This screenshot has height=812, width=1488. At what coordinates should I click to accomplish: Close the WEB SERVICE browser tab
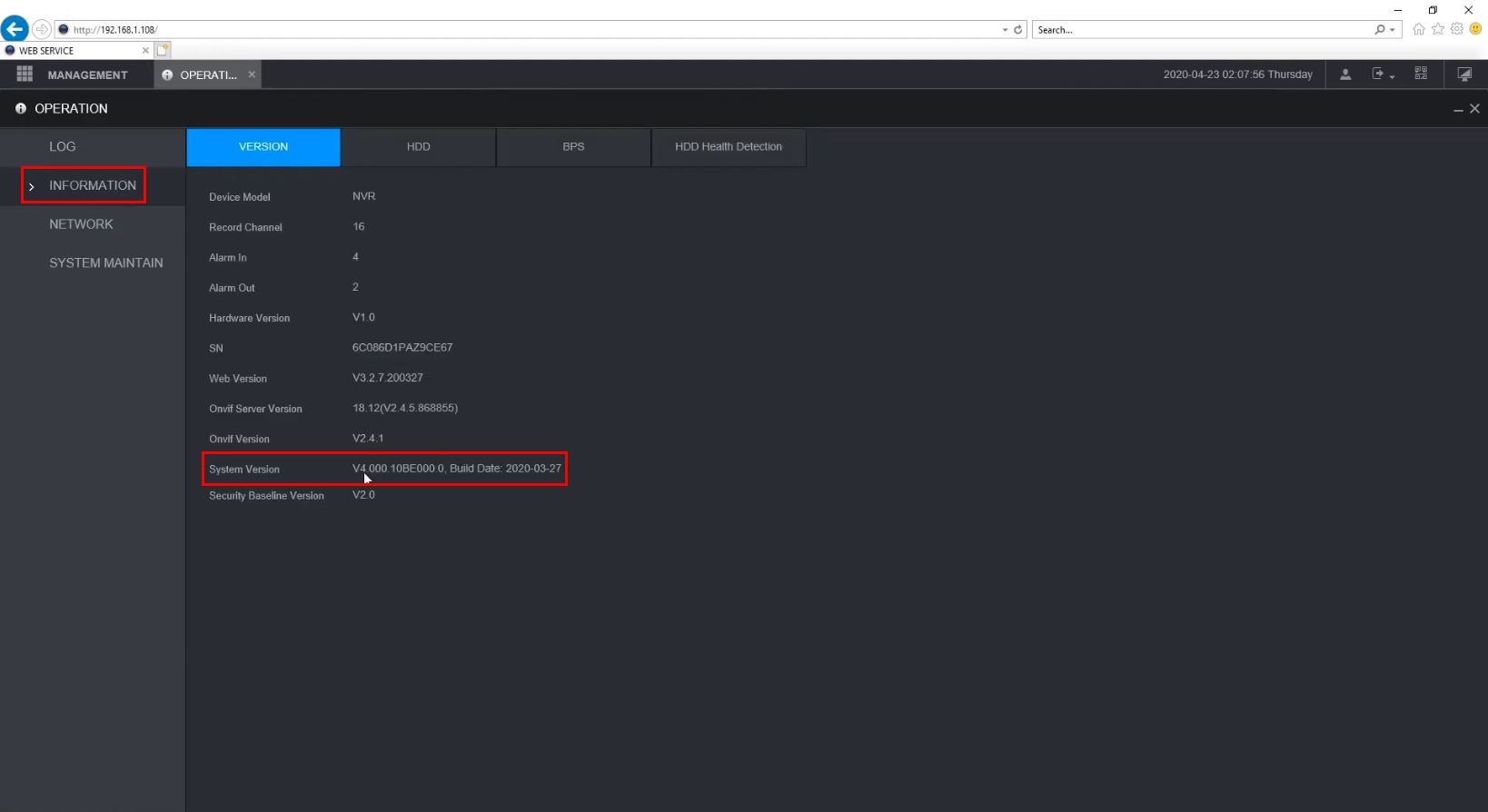pyautogui.click(x=145, y=51)
